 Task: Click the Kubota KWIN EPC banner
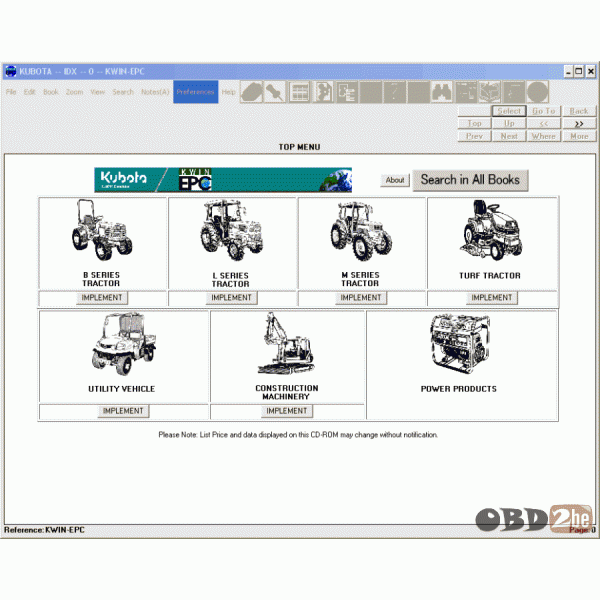(223, 180)
